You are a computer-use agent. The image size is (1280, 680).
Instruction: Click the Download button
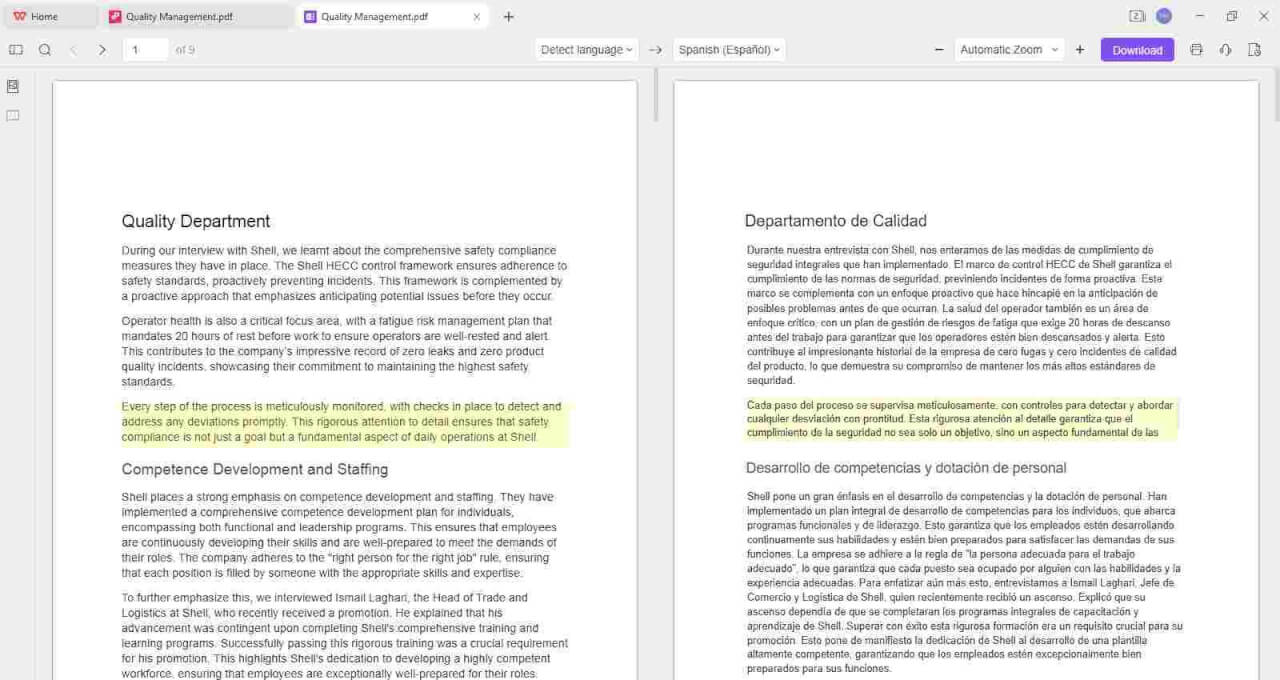1137,49
